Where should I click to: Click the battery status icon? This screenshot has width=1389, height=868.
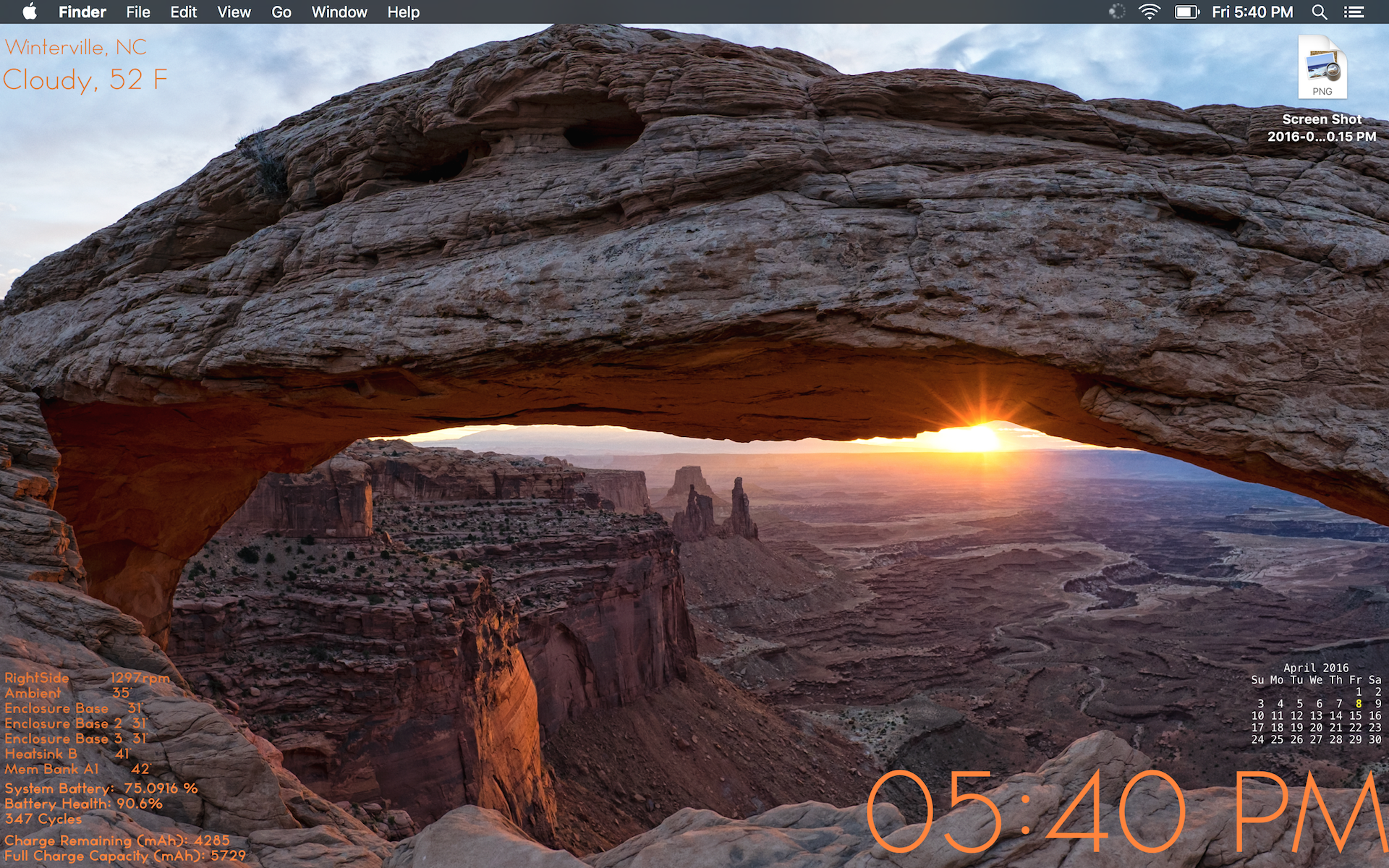click(1186, 12)
